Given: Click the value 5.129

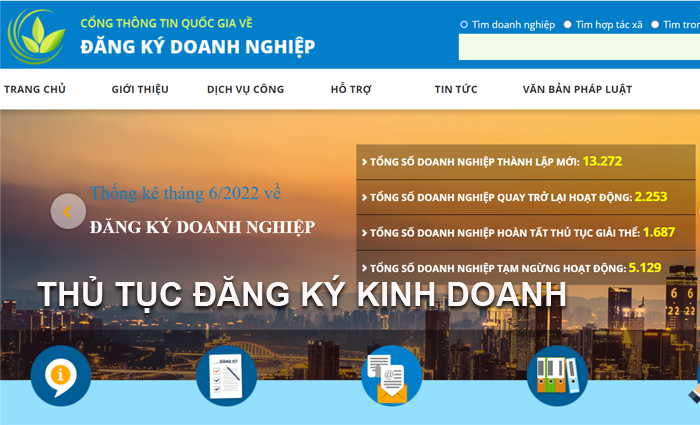Looking at the screenshot, I should click(645, 267).
